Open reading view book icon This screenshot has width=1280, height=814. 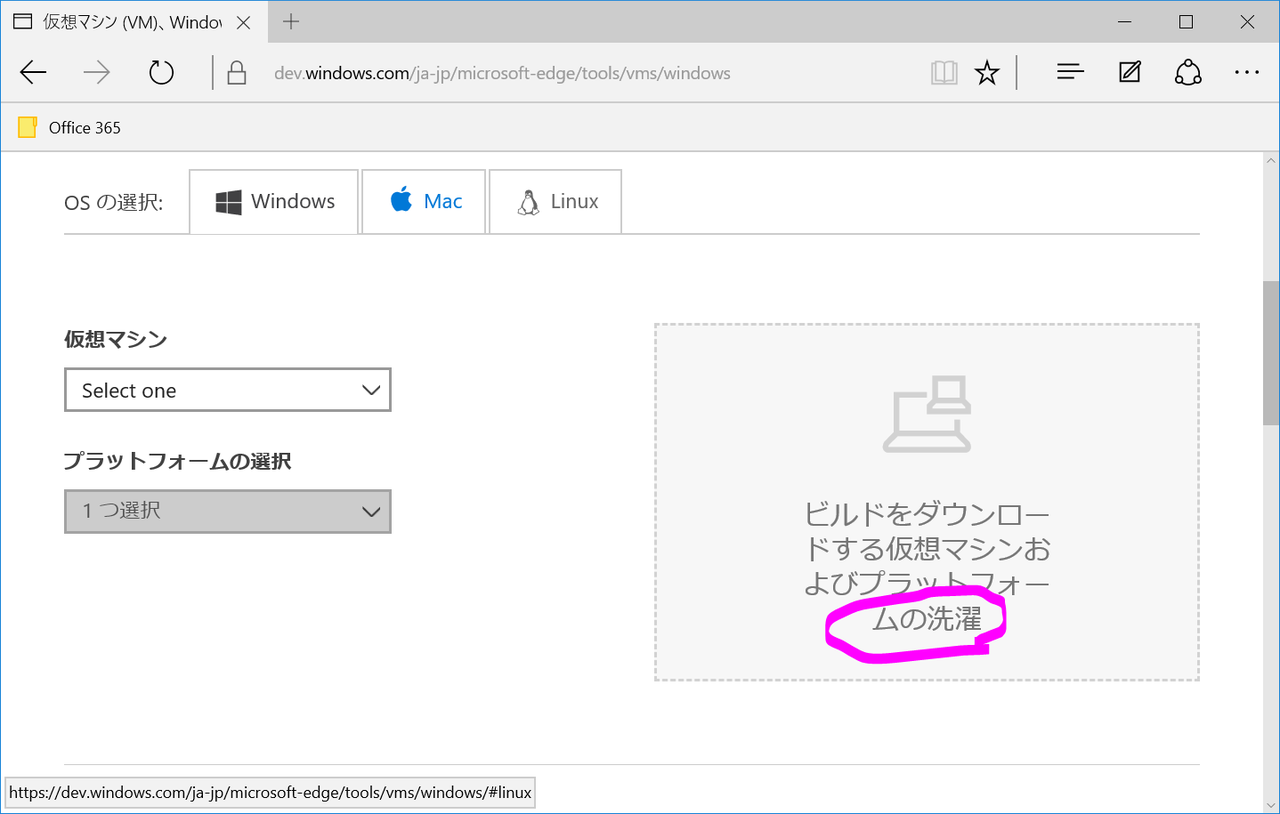coord(944,72)
